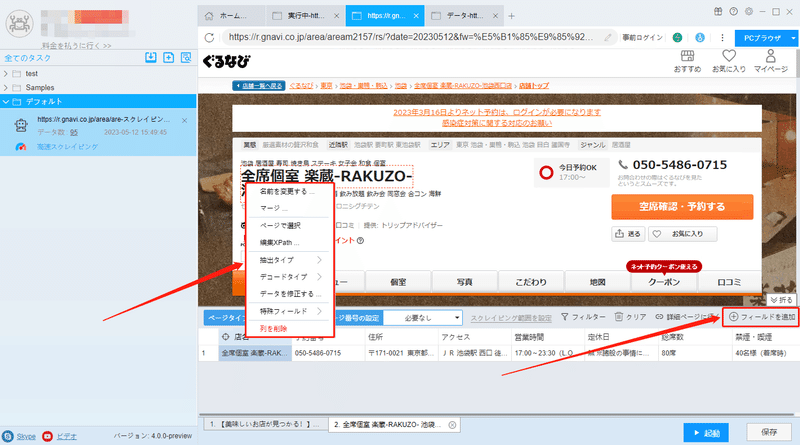Click the 保存 save button

click(769, 432)
